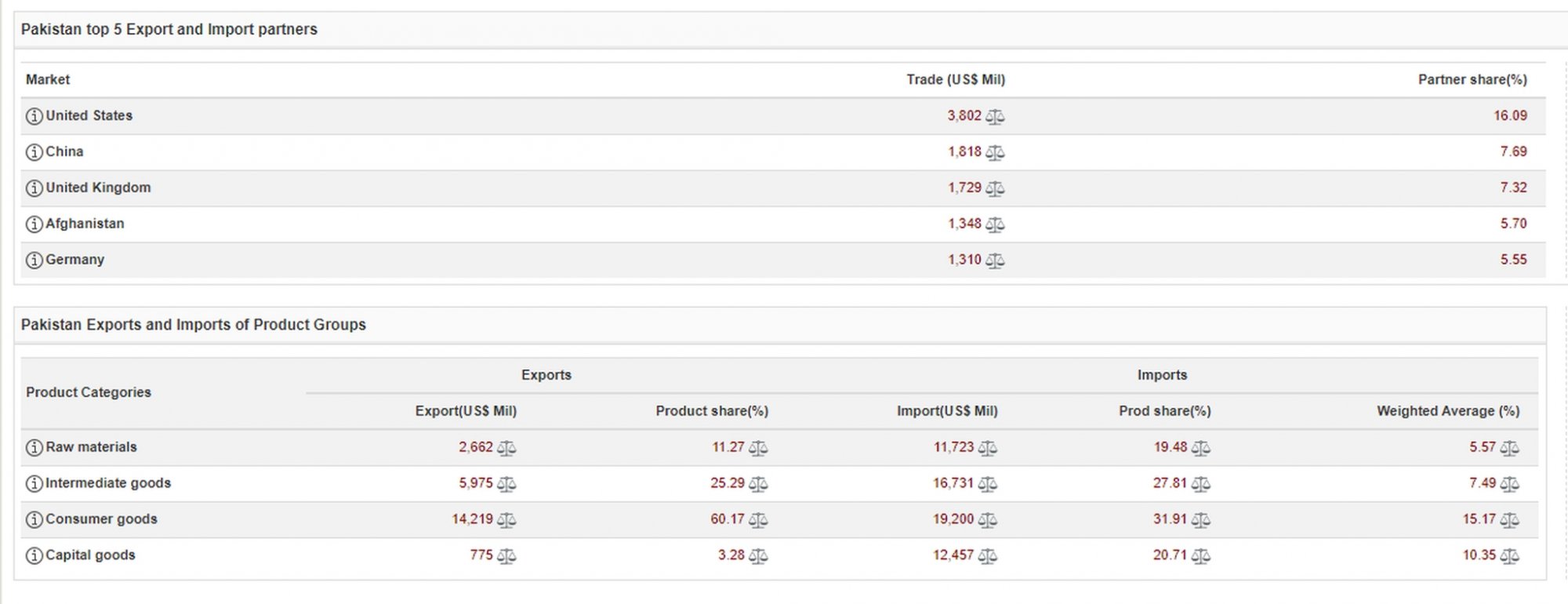Open the United States market link
Image resolution: width=1568 pixels, height=604 pixels.
click(89, 115)
